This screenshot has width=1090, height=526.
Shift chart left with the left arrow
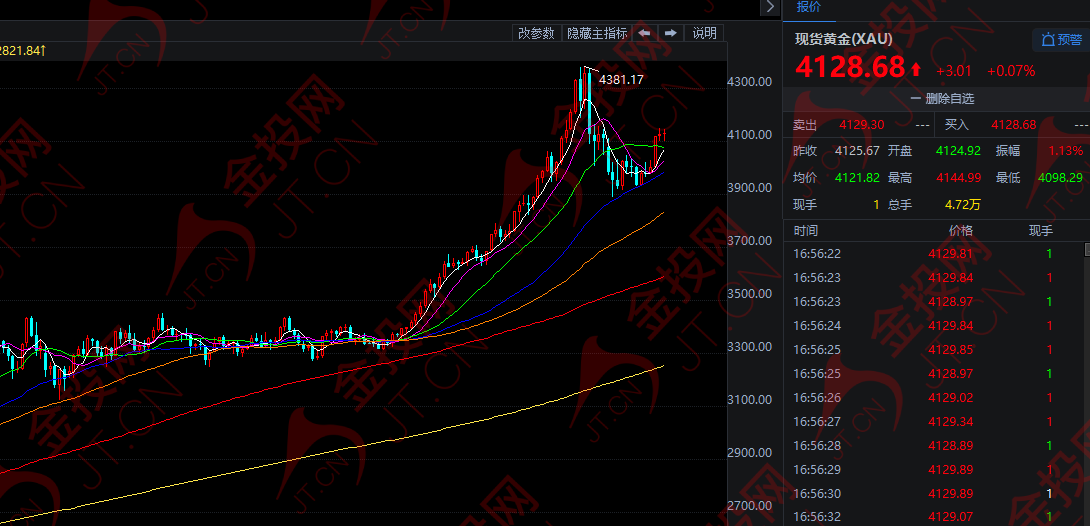(x=644, y=33)
